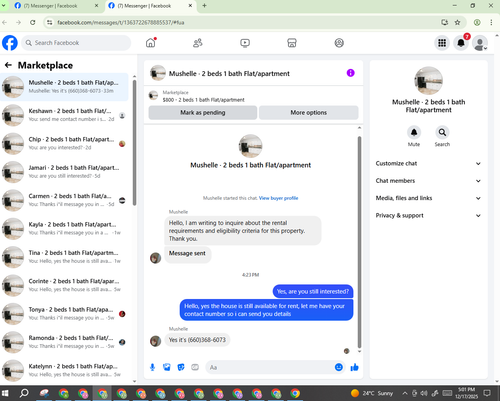Attach a photo using the image icon
The width and height of the screenshot is (500, 401).
[167, 367]
